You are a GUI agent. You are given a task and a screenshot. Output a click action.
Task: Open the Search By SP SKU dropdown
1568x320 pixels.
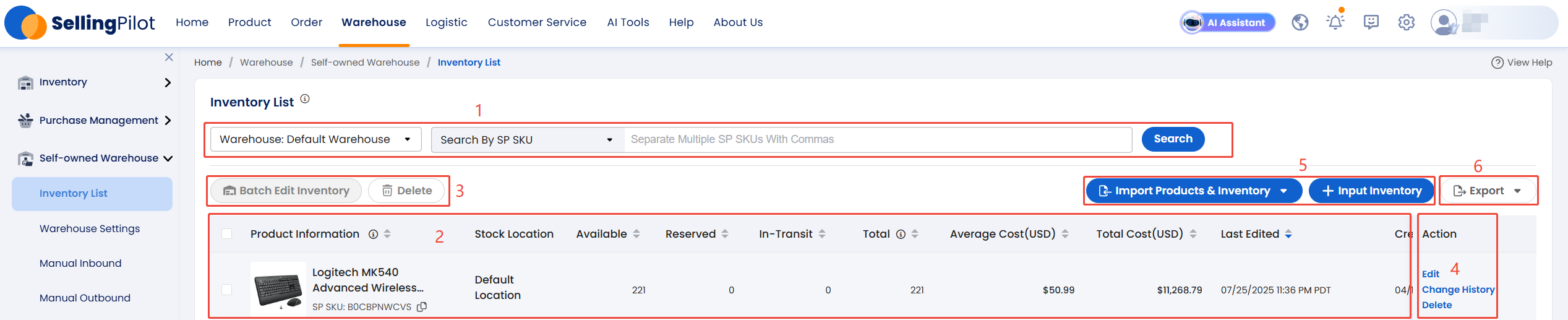click(528, 140)
